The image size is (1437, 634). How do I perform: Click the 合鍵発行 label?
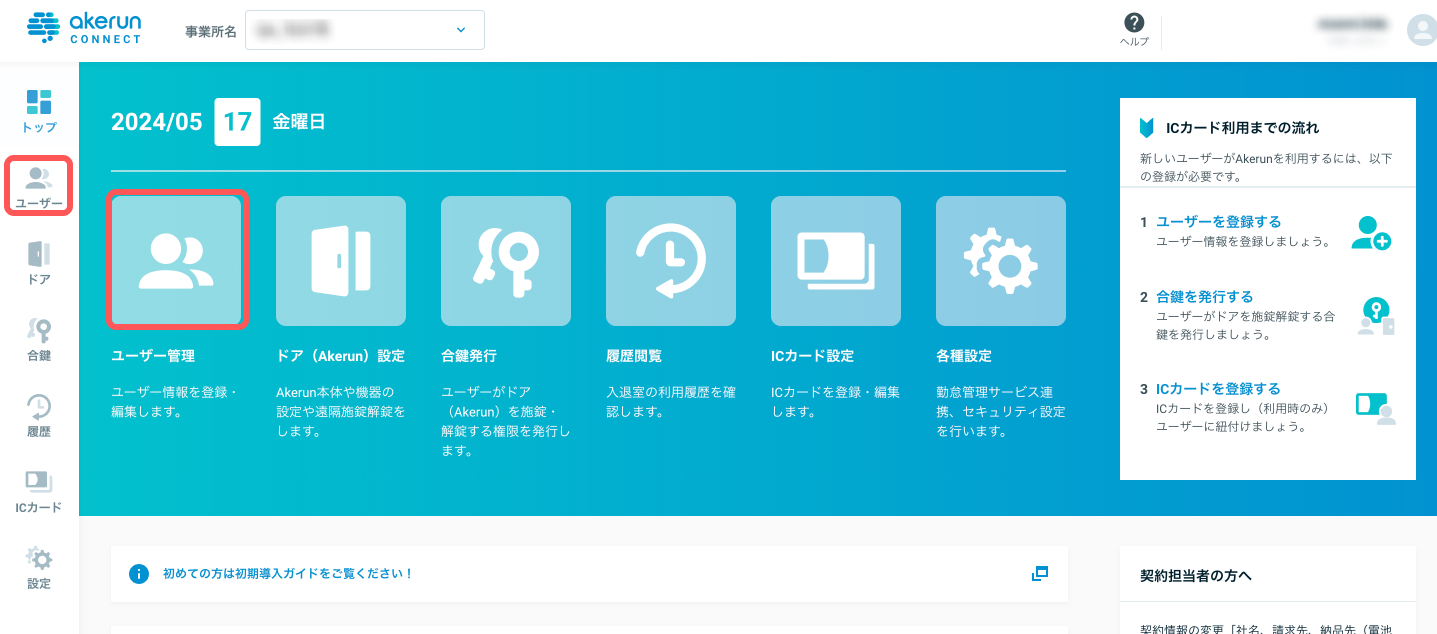point(469,356)
